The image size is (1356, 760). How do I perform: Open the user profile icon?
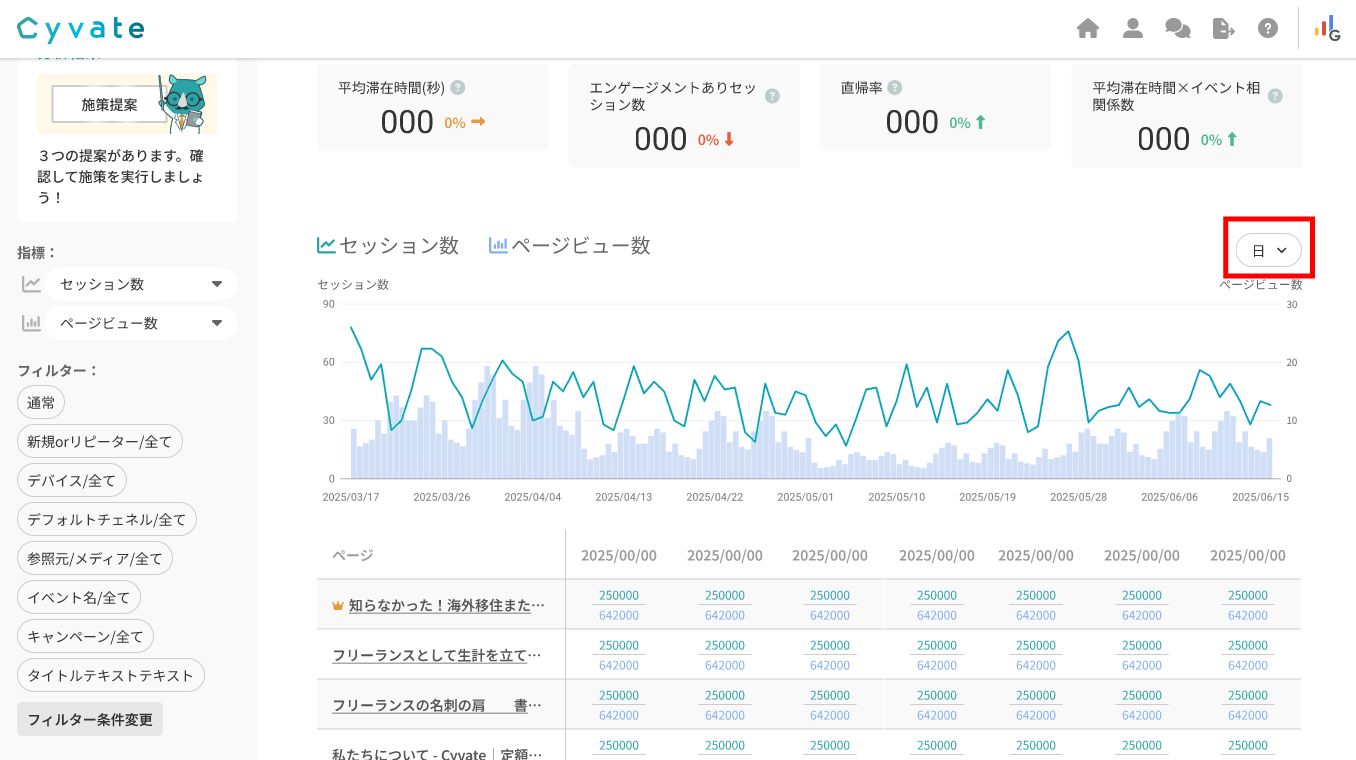[1132, 28]
